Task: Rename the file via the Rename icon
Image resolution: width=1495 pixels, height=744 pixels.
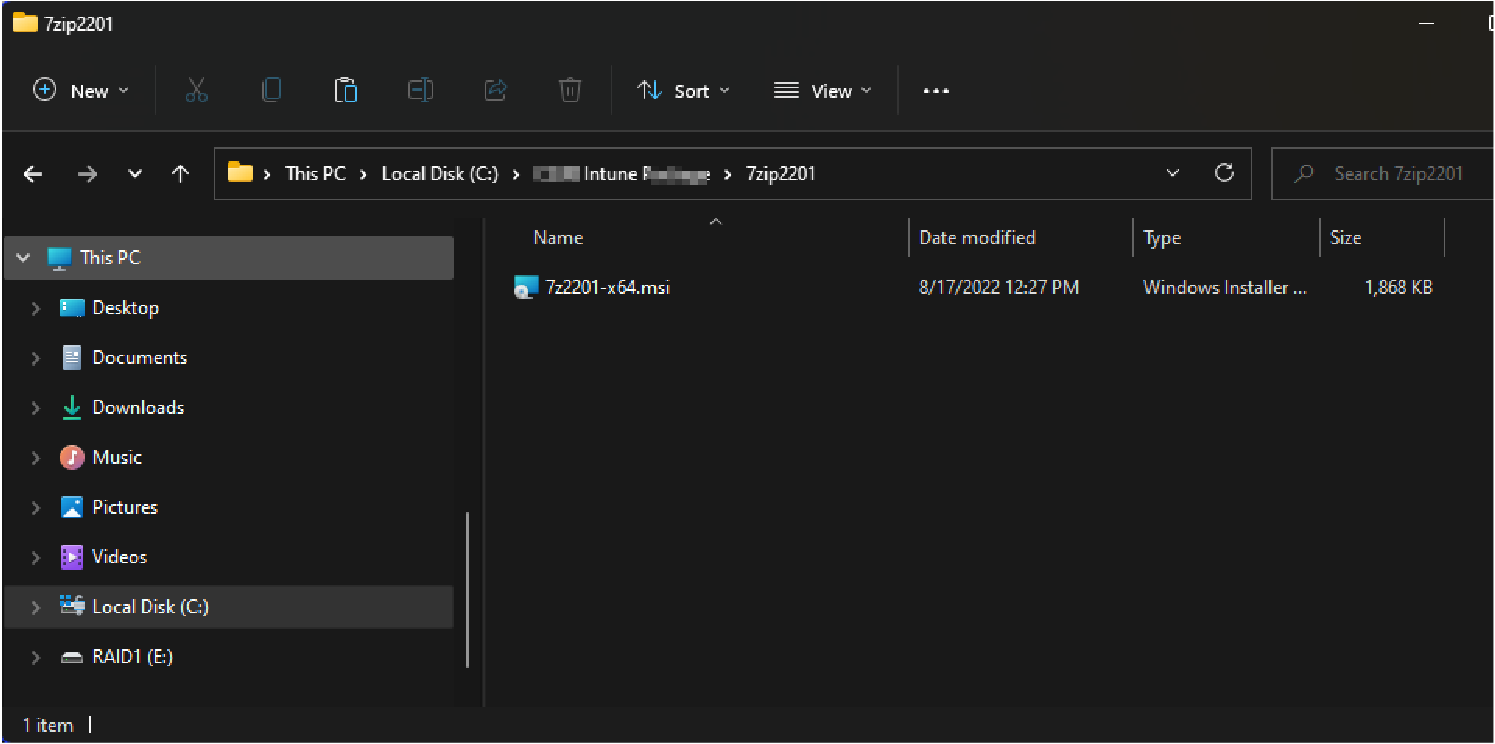Action: point(420,90)
